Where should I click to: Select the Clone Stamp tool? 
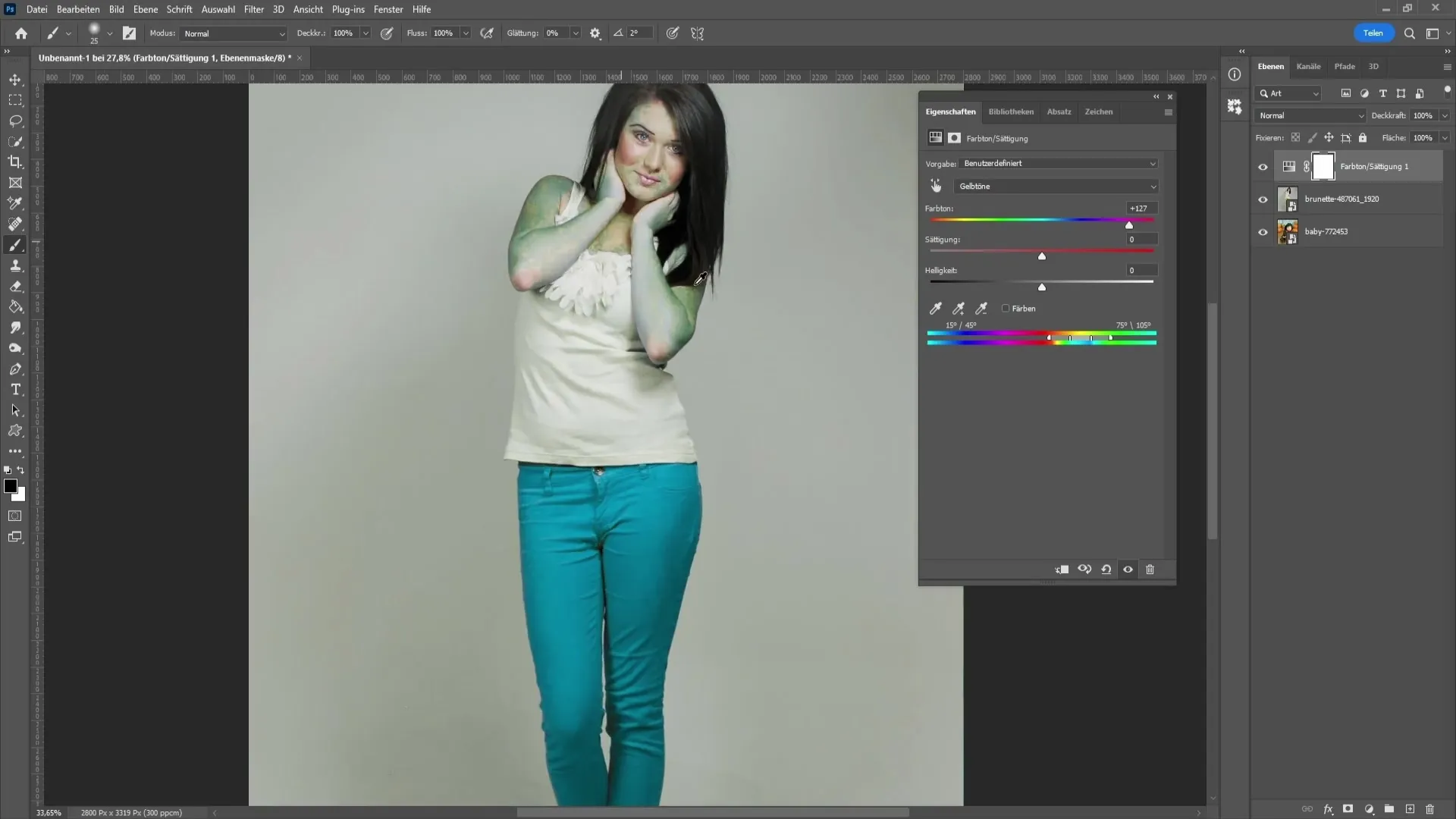(x=15, y=264)
